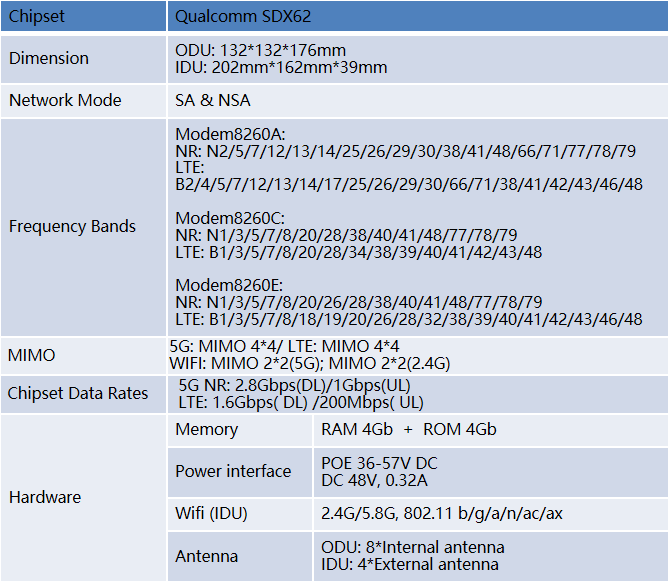Click the Antenna sub-row label

coord(207,556)
